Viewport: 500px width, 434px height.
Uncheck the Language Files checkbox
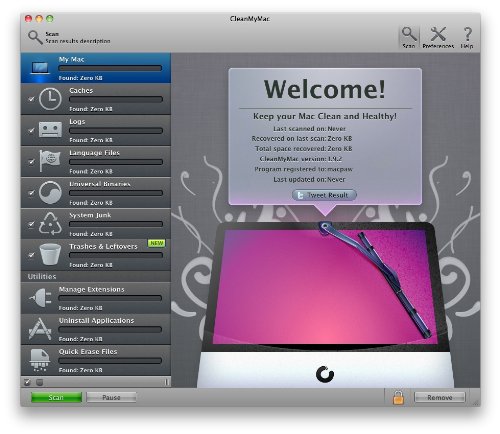click(31, 162)
